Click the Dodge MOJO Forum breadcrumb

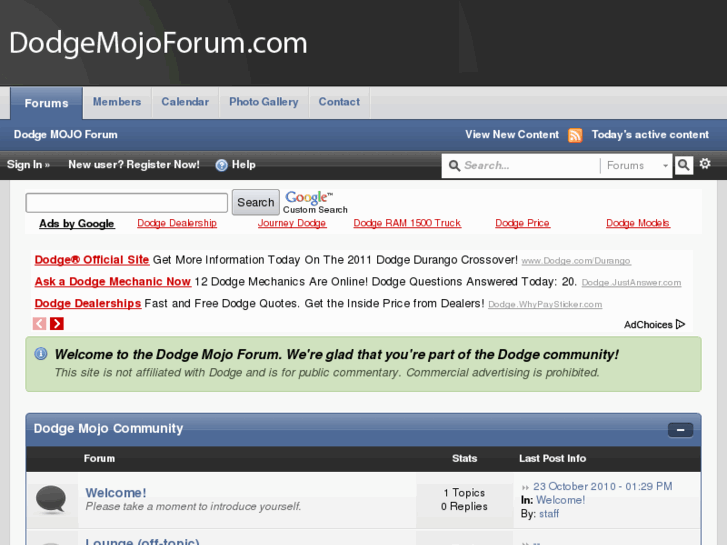coord(65,135)
